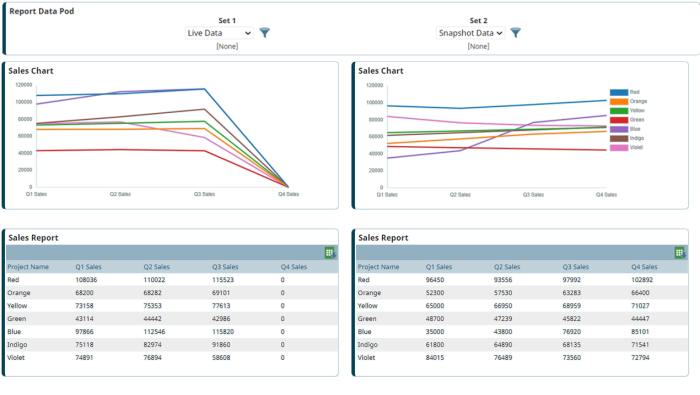Export right Sales Report via grid icon
The width and height of the screenshot is (700, 395).
pyautogui.click(x=680, y=253)
